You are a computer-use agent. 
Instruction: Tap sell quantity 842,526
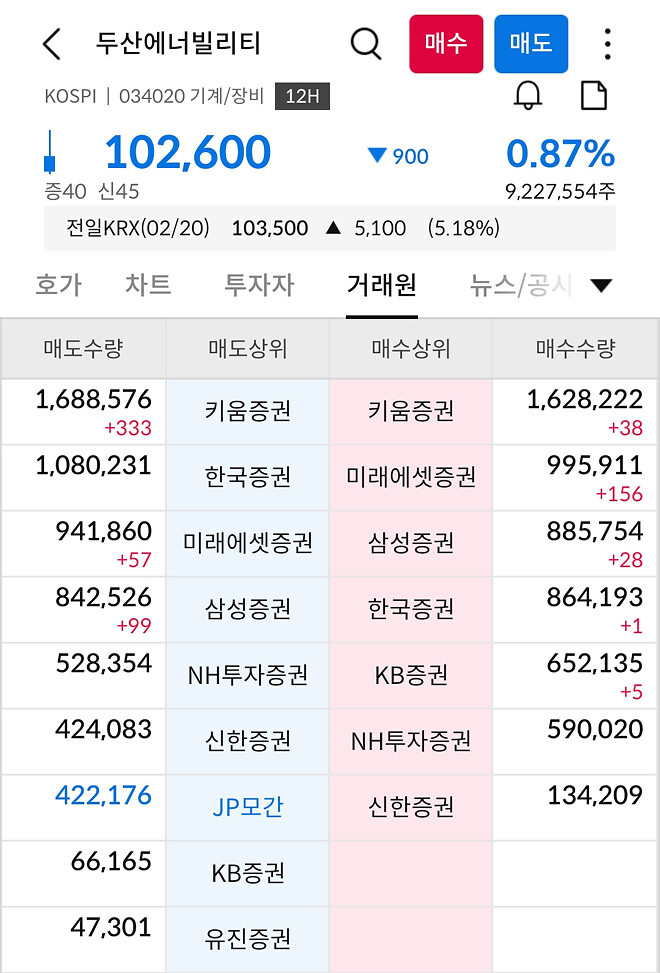click(x=104, y=597)
